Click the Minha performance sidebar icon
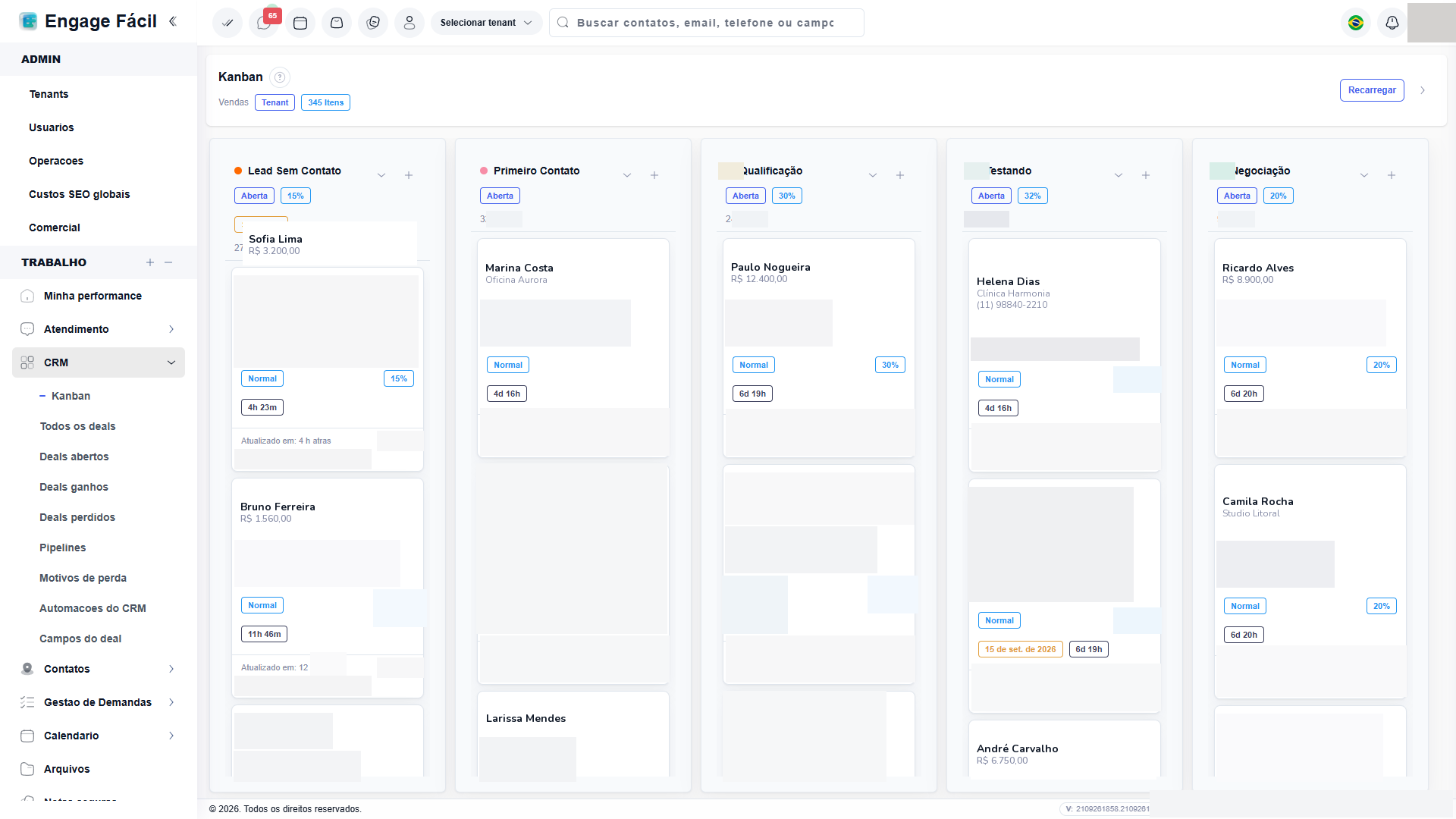 [x=27, y=296]
